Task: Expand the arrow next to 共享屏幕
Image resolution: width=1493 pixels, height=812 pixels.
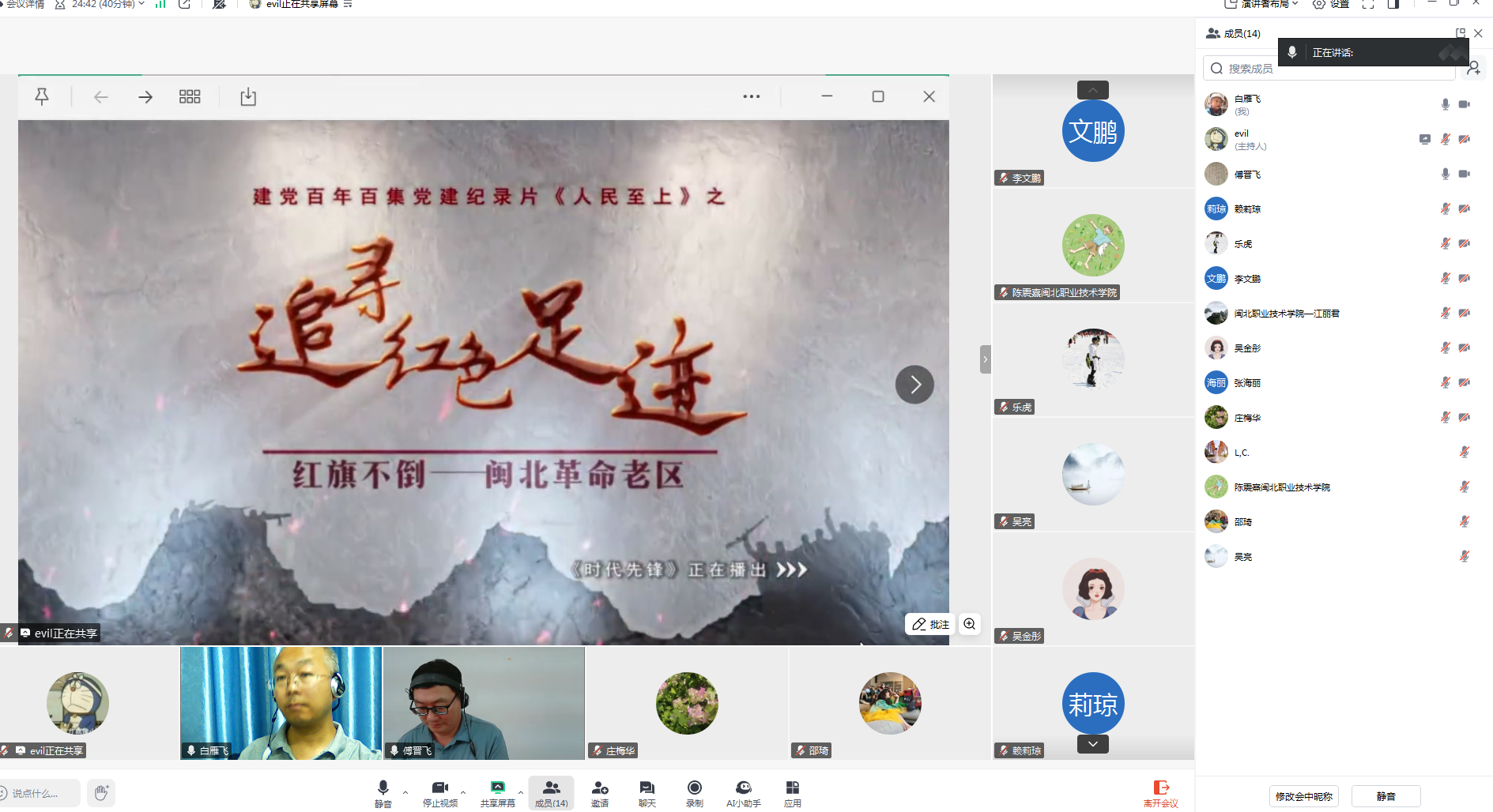Action: (521, 791)
